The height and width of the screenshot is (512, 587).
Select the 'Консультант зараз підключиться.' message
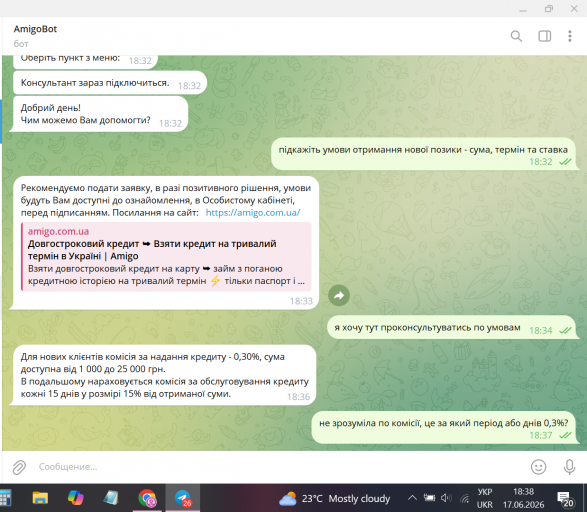click(110, 83)
